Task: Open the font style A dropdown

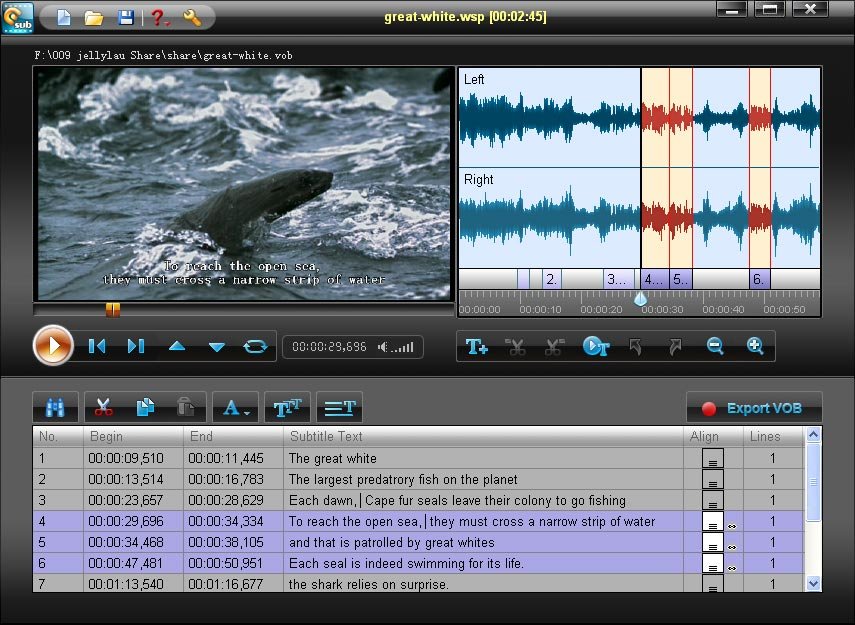Action: click(235, 407)
